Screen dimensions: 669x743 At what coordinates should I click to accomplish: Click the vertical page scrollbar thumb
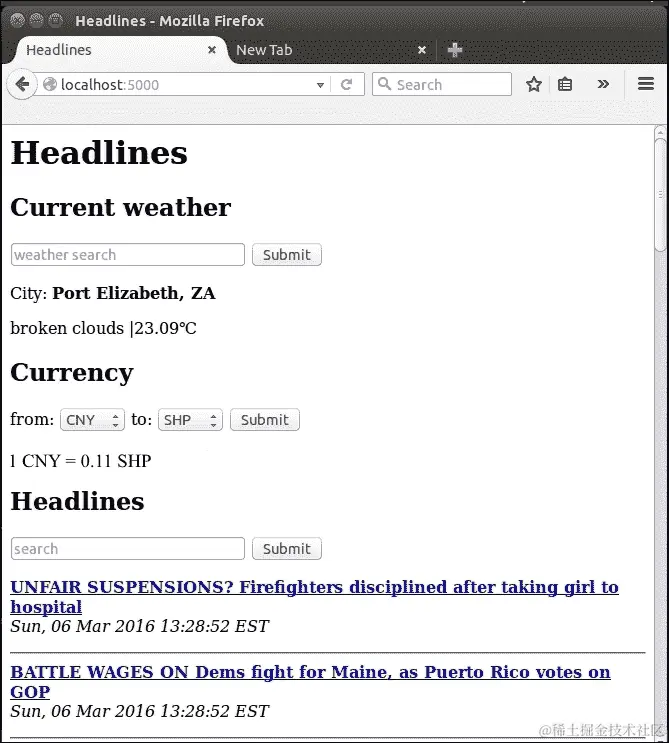(x=660, y=194)
